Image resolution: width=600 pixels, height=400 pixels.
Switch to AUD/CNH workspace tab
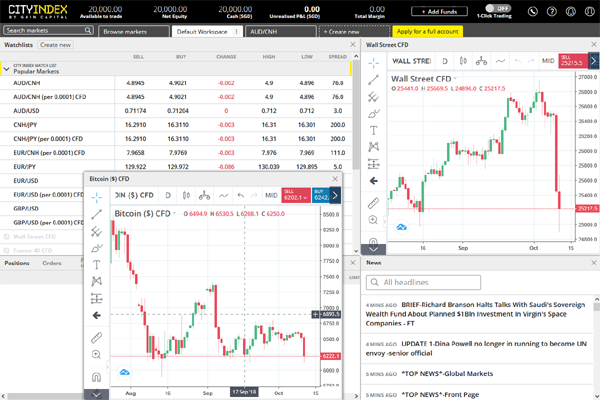pos(281,31)
